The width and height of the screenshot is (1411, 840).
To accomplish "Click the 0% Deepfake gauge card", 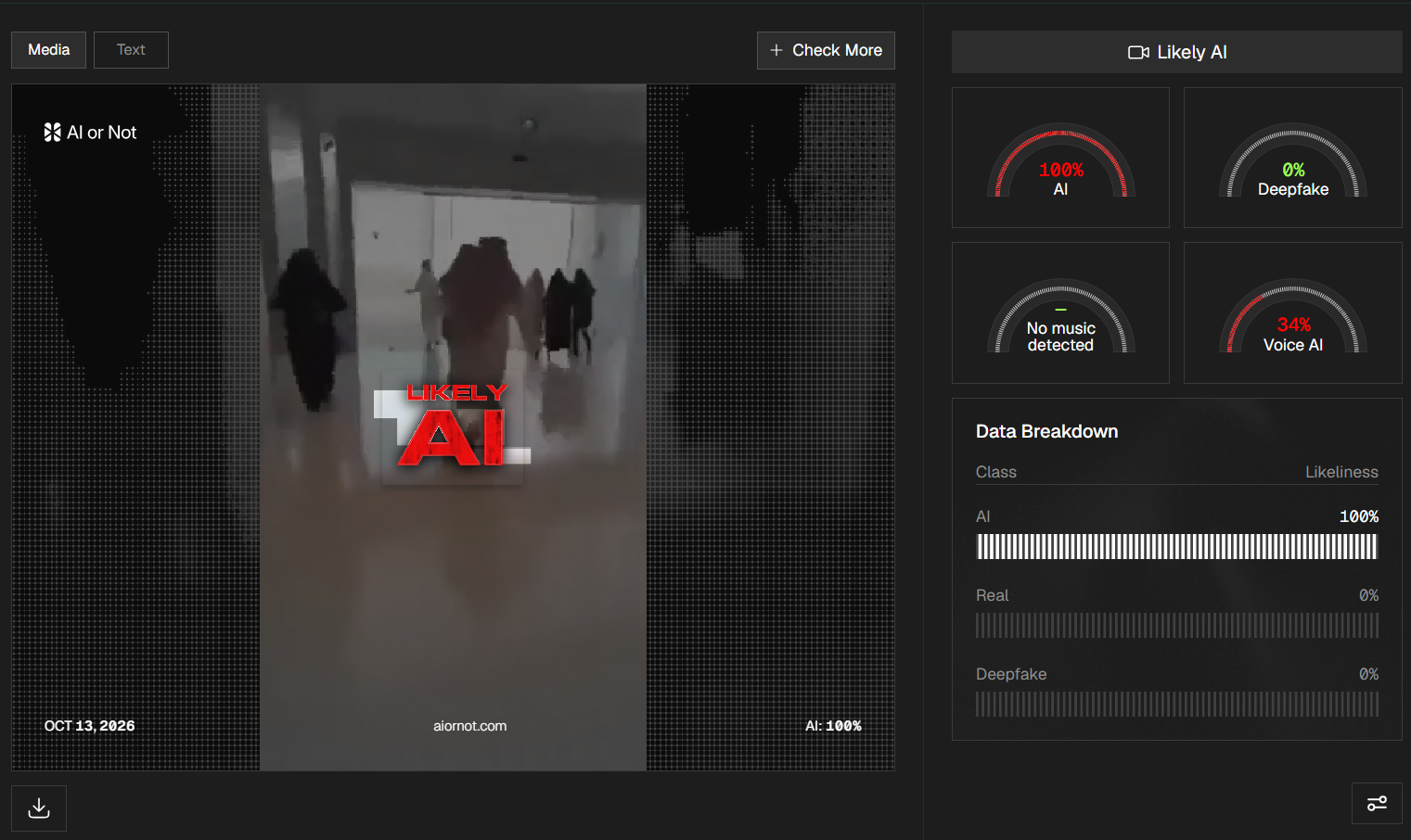I will click(x=1293, y=158).
